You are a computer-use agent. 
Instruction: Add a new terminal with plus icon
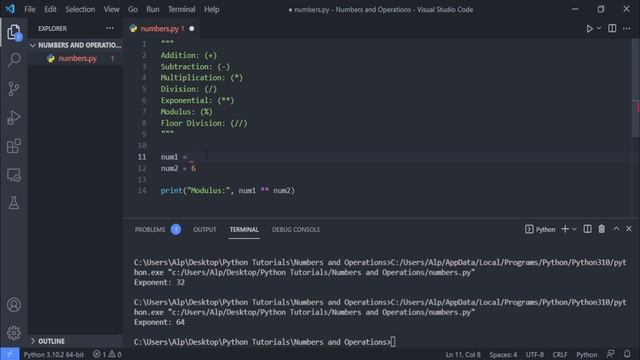(565, 229)
